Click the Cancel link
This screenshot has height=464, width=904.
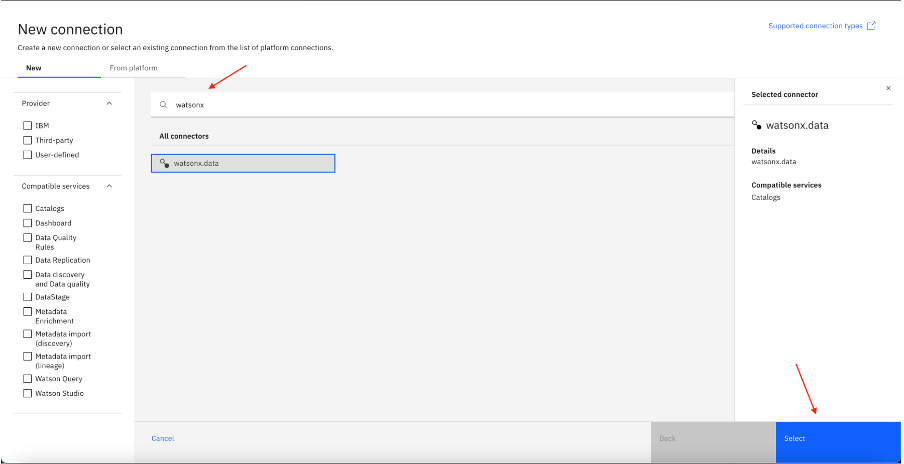click(x=162, y=438)
